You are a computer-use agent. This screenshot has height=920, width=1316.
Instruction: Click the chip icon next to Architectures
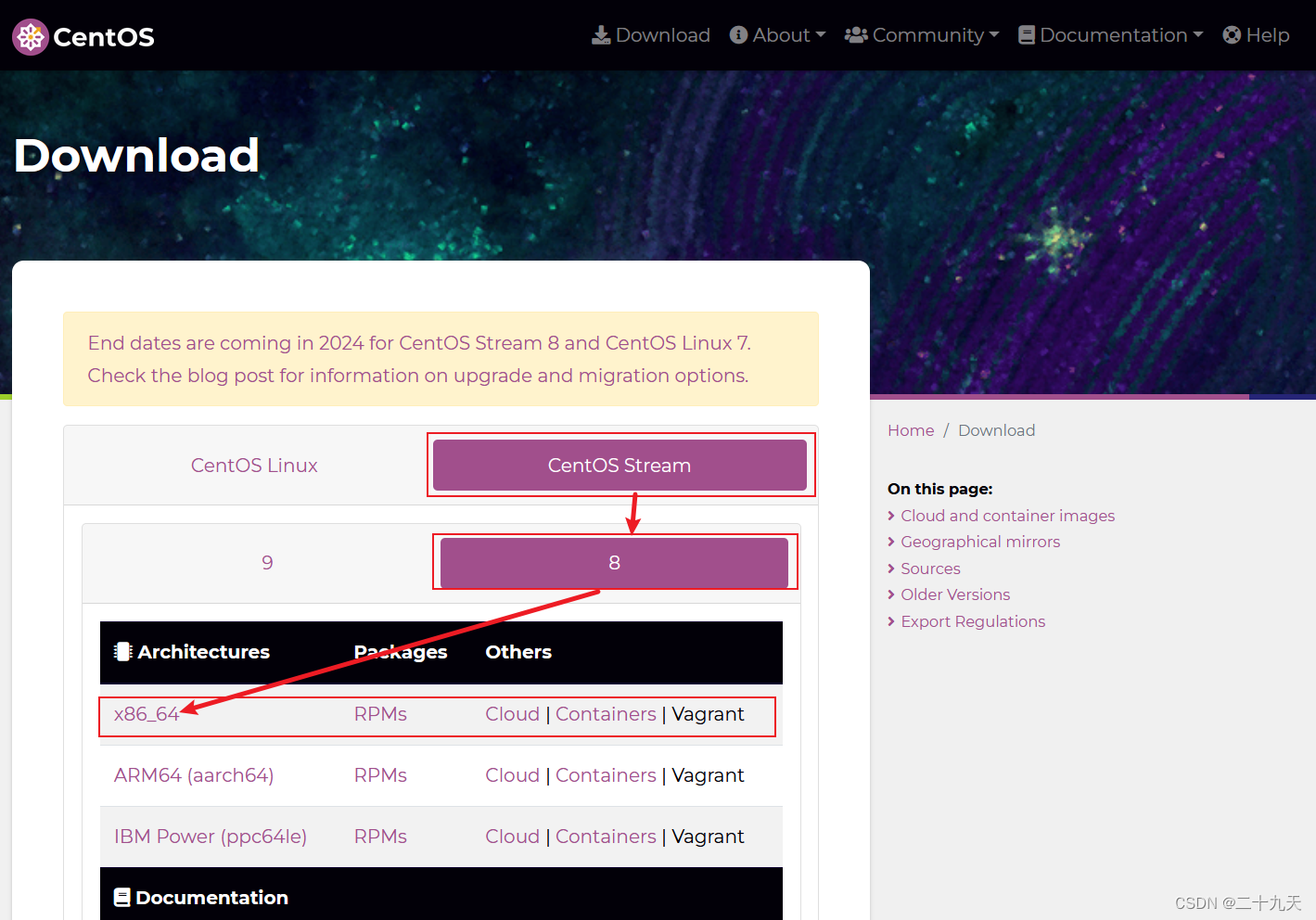pos(122,652)
